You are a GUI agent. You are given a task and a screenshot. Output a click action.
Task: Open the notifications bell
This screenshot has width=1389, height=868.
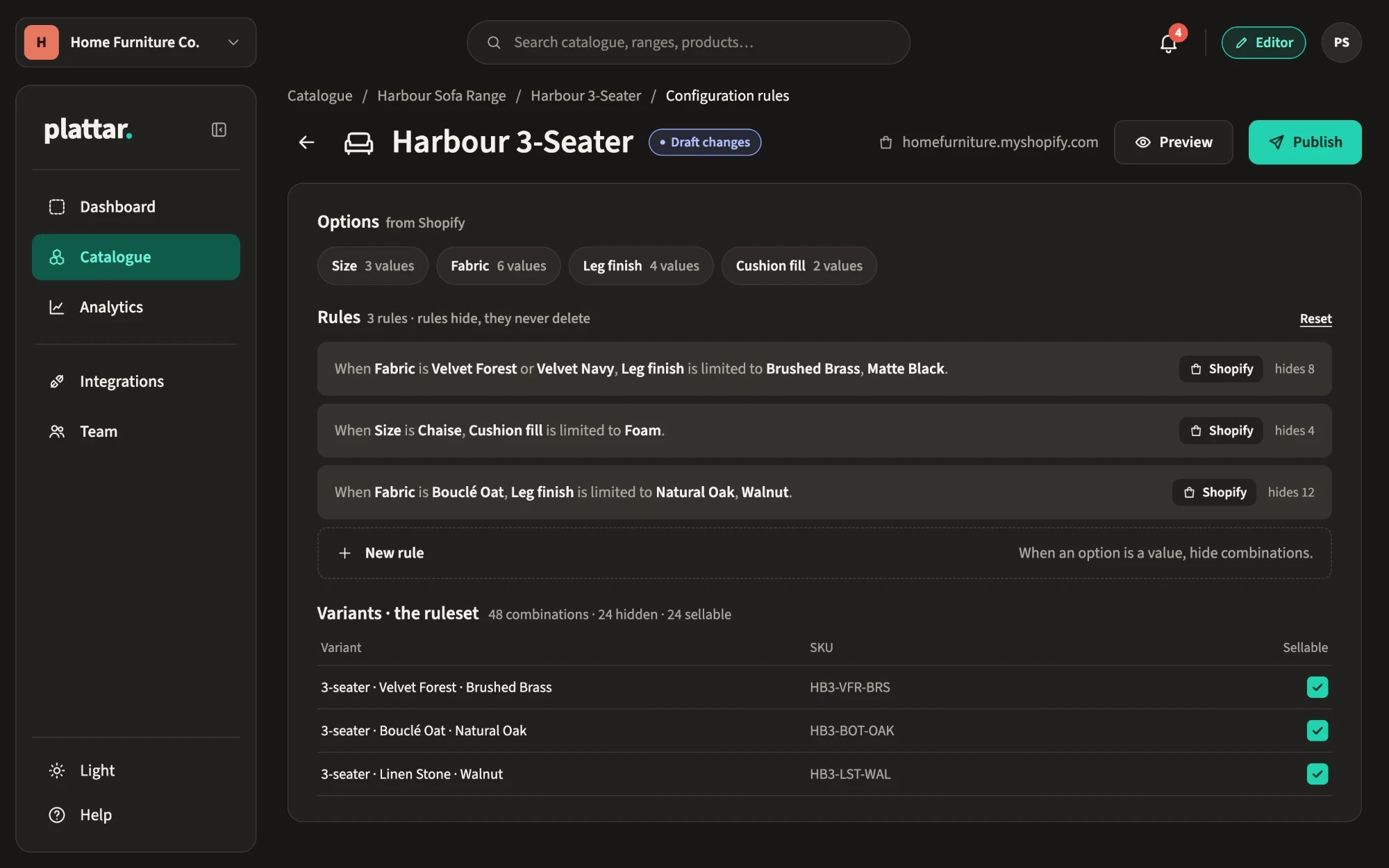pyautogui.click(x=1168, y=44)
